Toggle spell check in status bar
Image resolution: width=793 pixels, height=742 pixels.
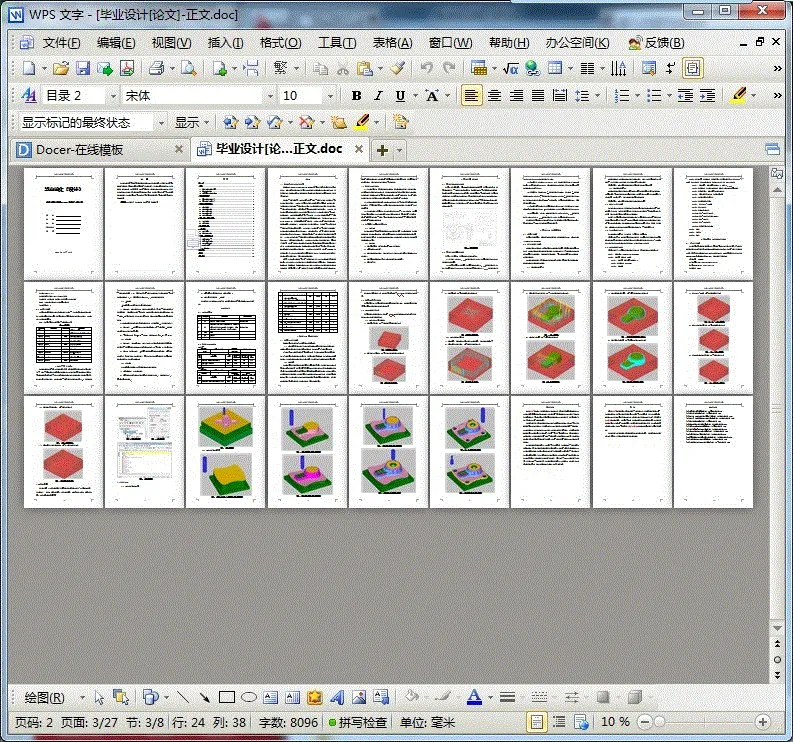pyautogui.click(x=358, y=723)
